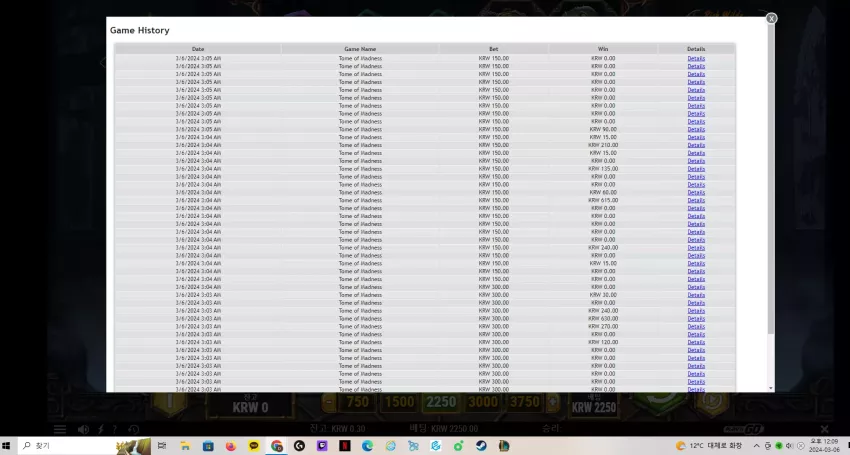The image size is (850, 455).
Task: Launch Steam from the taskbar
Action: pos(481,446)
